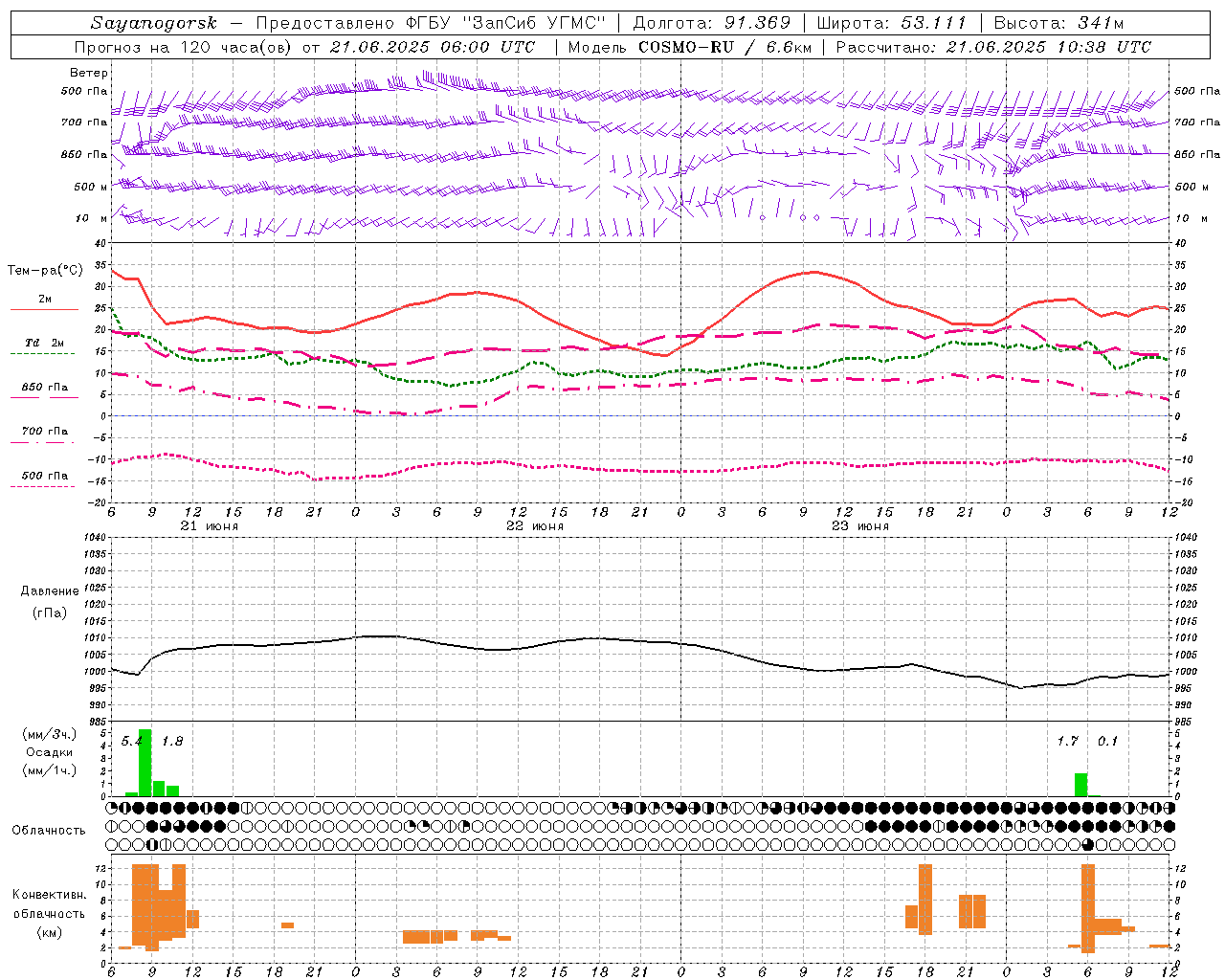Viewport: 1225px width, 980px height.
Task: Click the 700 гПа temperature legend entry
Action: click(x=45, y=431)
